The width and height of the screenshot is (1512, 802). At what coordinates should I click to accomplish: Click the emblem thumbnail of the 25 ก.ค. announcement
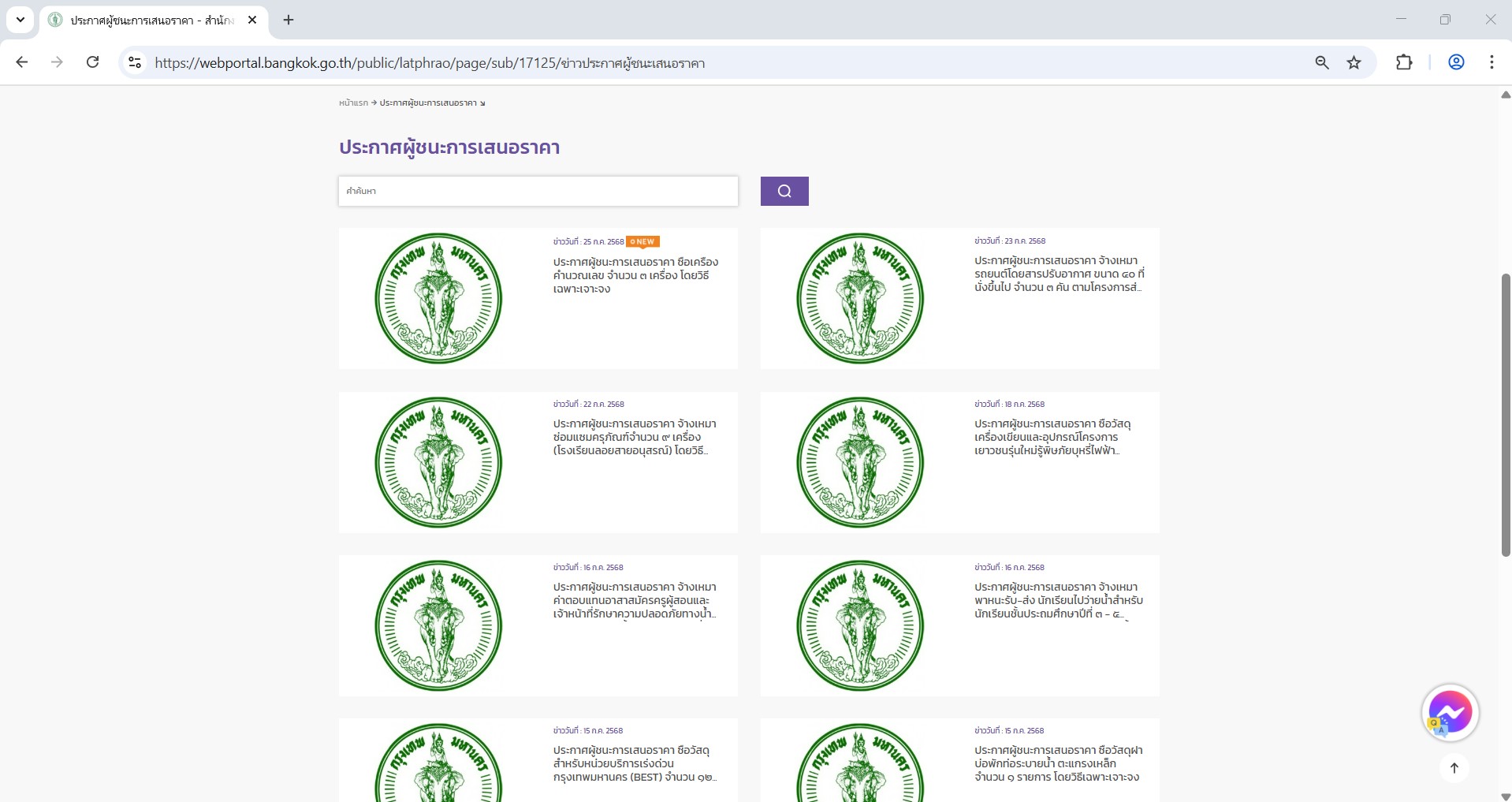(x=438, y=298)
